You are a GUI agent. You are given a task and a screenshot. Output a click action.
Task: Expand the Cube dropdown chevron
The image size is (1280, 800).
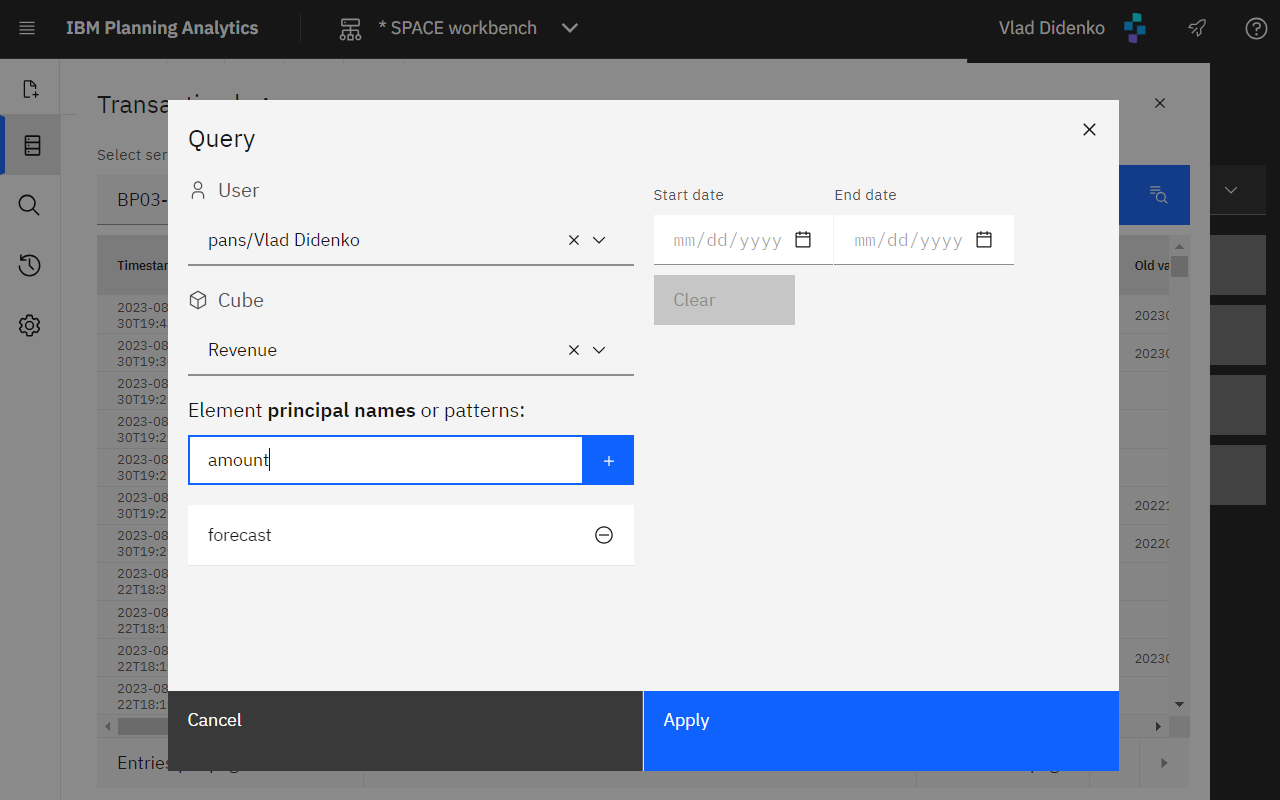(599, 350)
